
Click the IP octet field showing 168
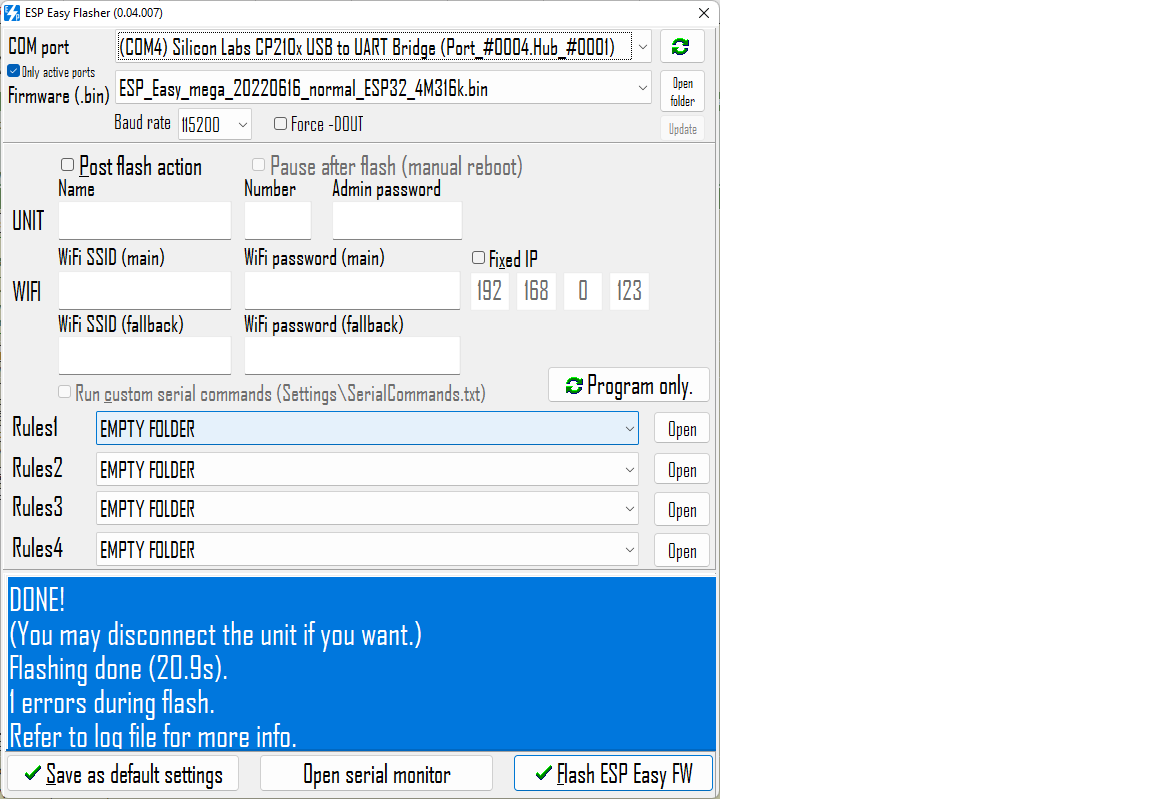click(x=536, y=291)
